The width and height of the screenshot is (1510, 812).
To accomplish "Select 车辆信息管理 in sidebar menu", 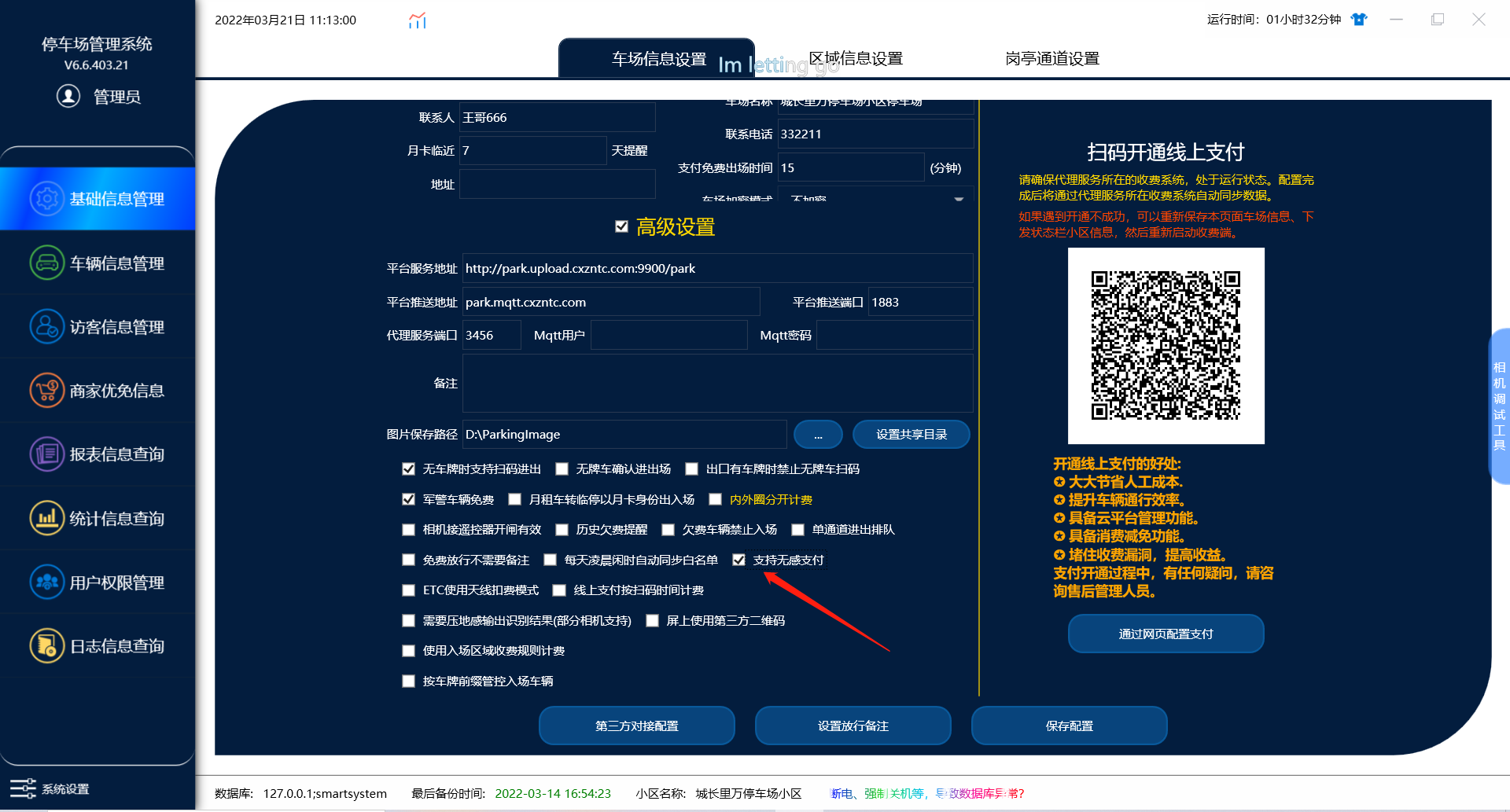I will (98, 263).
